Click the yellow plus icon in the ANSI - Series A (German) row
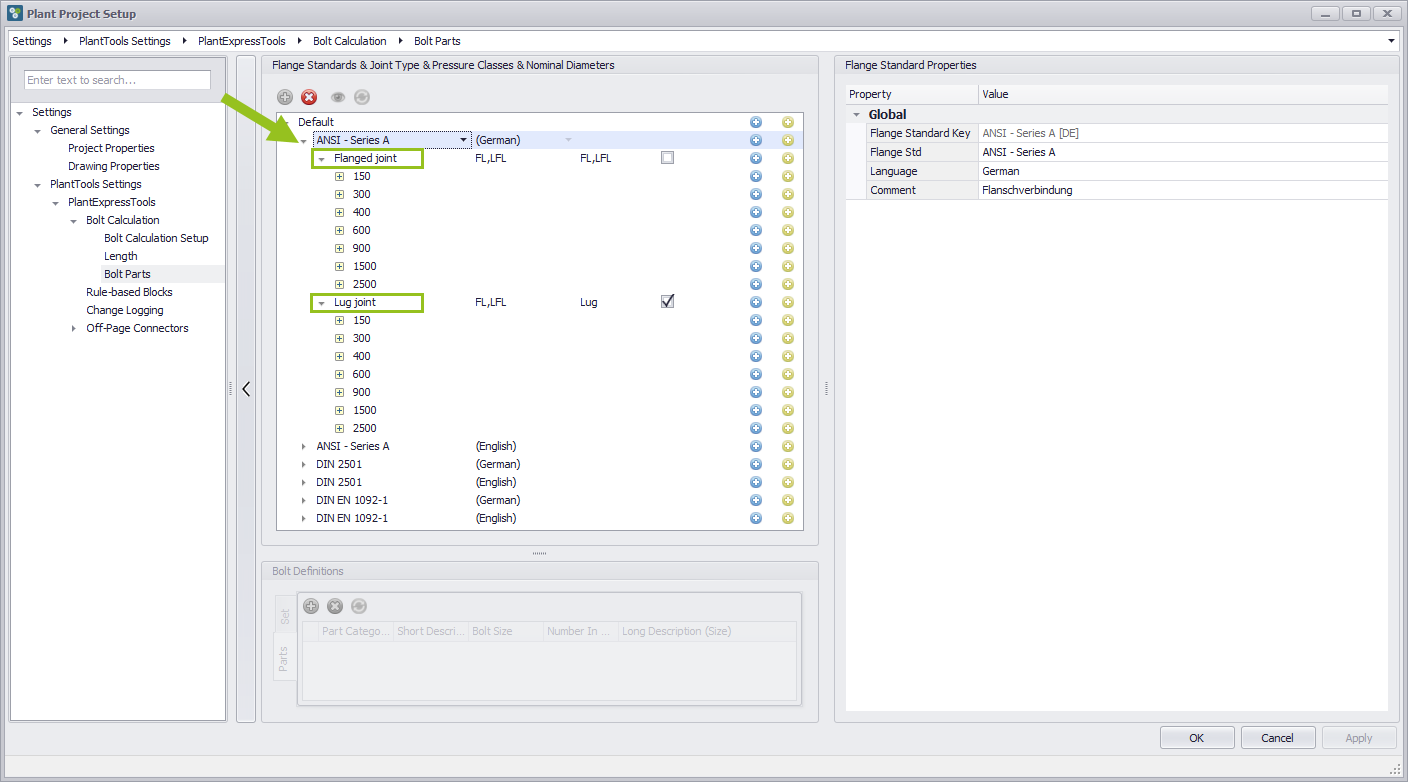 (788, 140)
